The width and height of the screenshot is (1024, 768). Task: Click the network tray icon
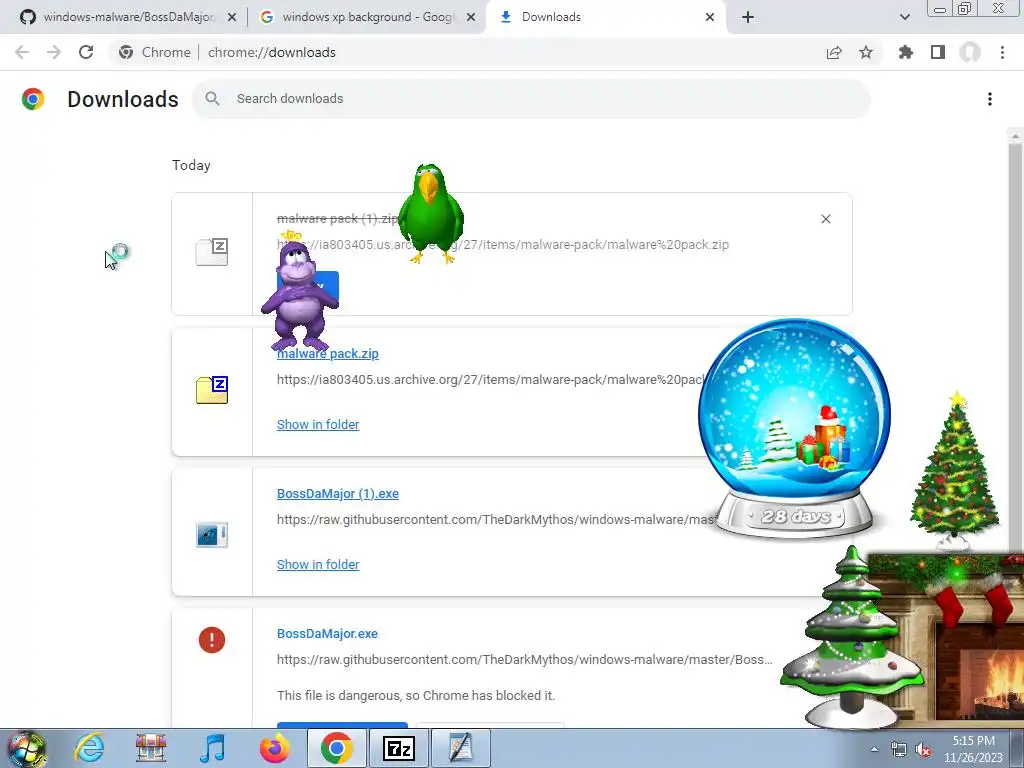(899, 750)
